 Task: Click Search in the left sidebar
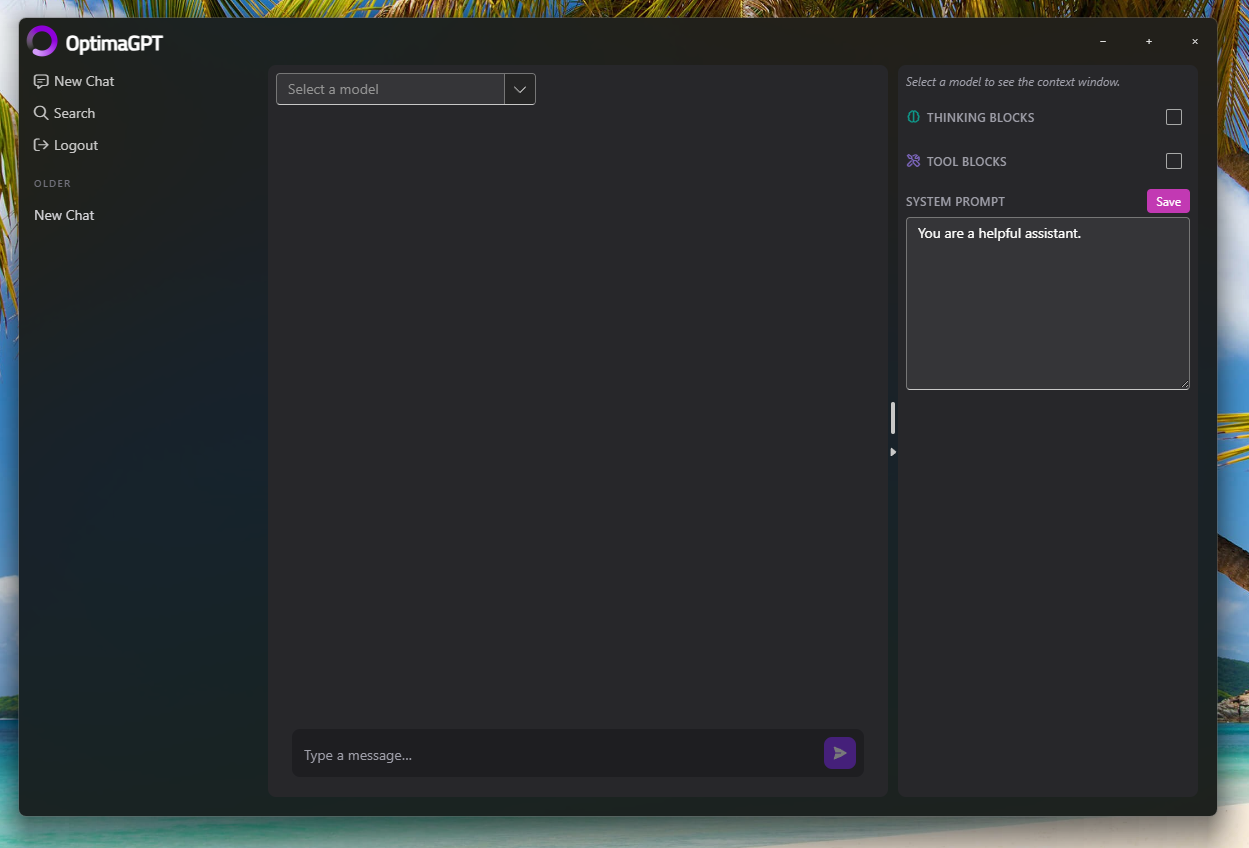(72, 113)
